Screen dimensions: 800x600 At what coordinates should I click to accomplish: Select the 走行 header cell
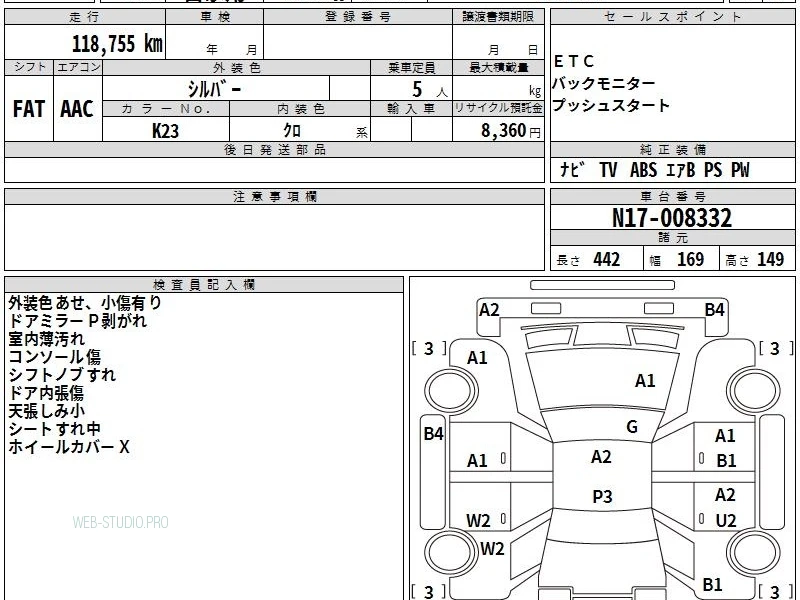(85, 17)
